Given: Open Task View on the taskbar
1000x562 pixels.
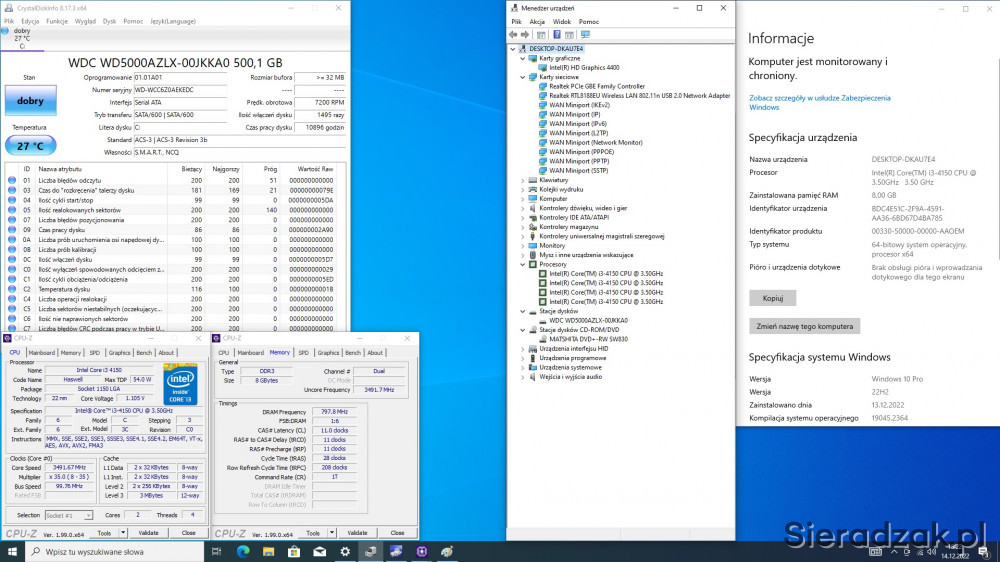Looking at the screenshot, I should 217,551.
